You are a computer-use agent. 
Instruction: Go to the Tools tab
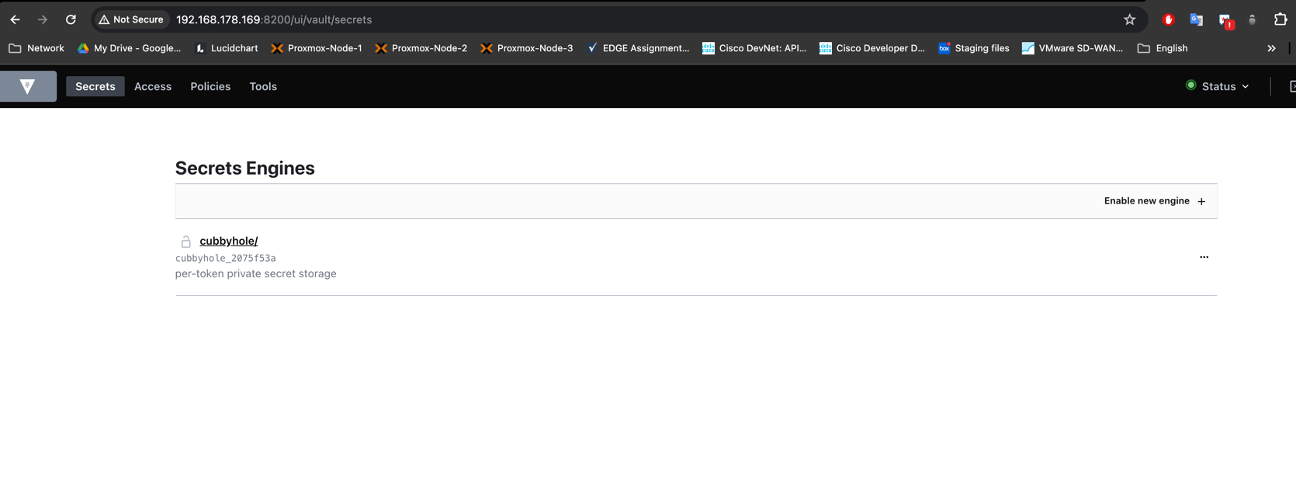tap(263, 87)
